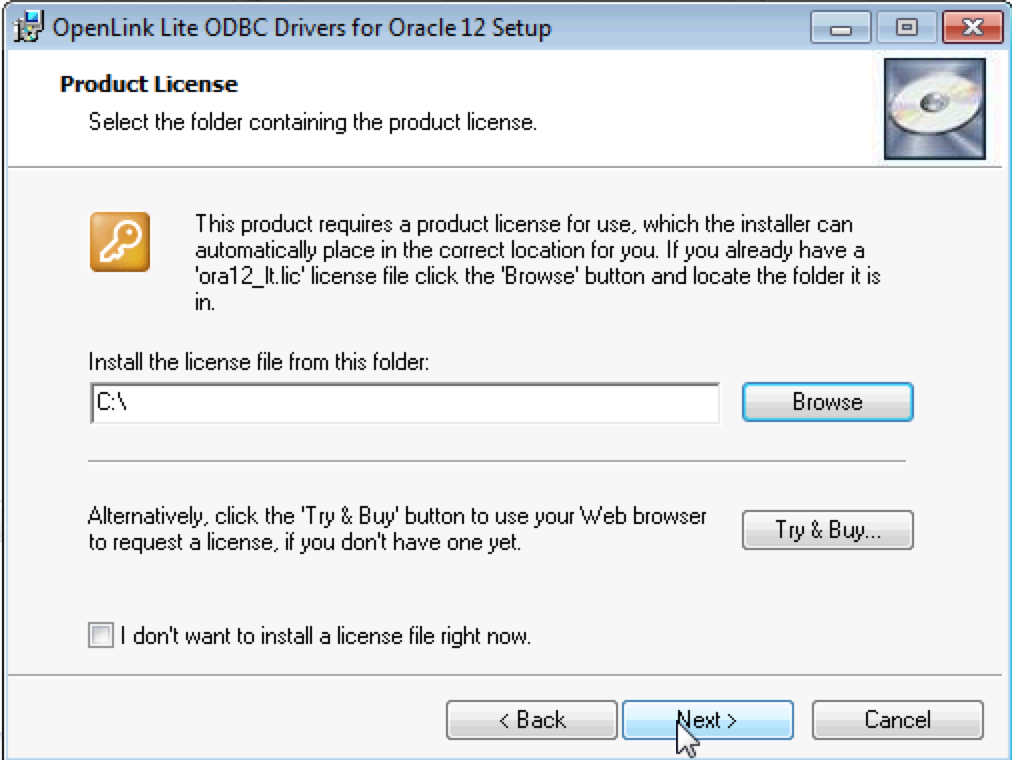The width and height of the screenshot is (1012, 760).
Task: Click the CD disc image in the header
Action: pos(934,108)
